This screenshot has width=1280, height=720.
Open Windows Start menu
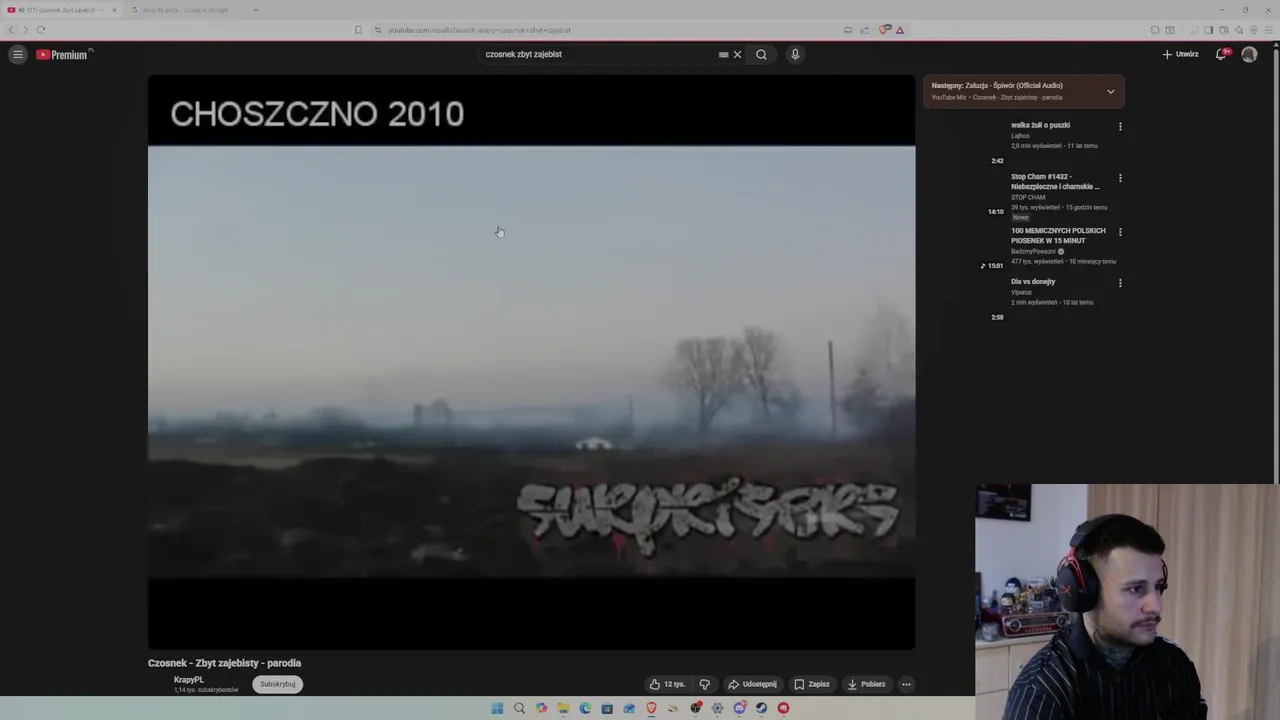tap(497, 708)
